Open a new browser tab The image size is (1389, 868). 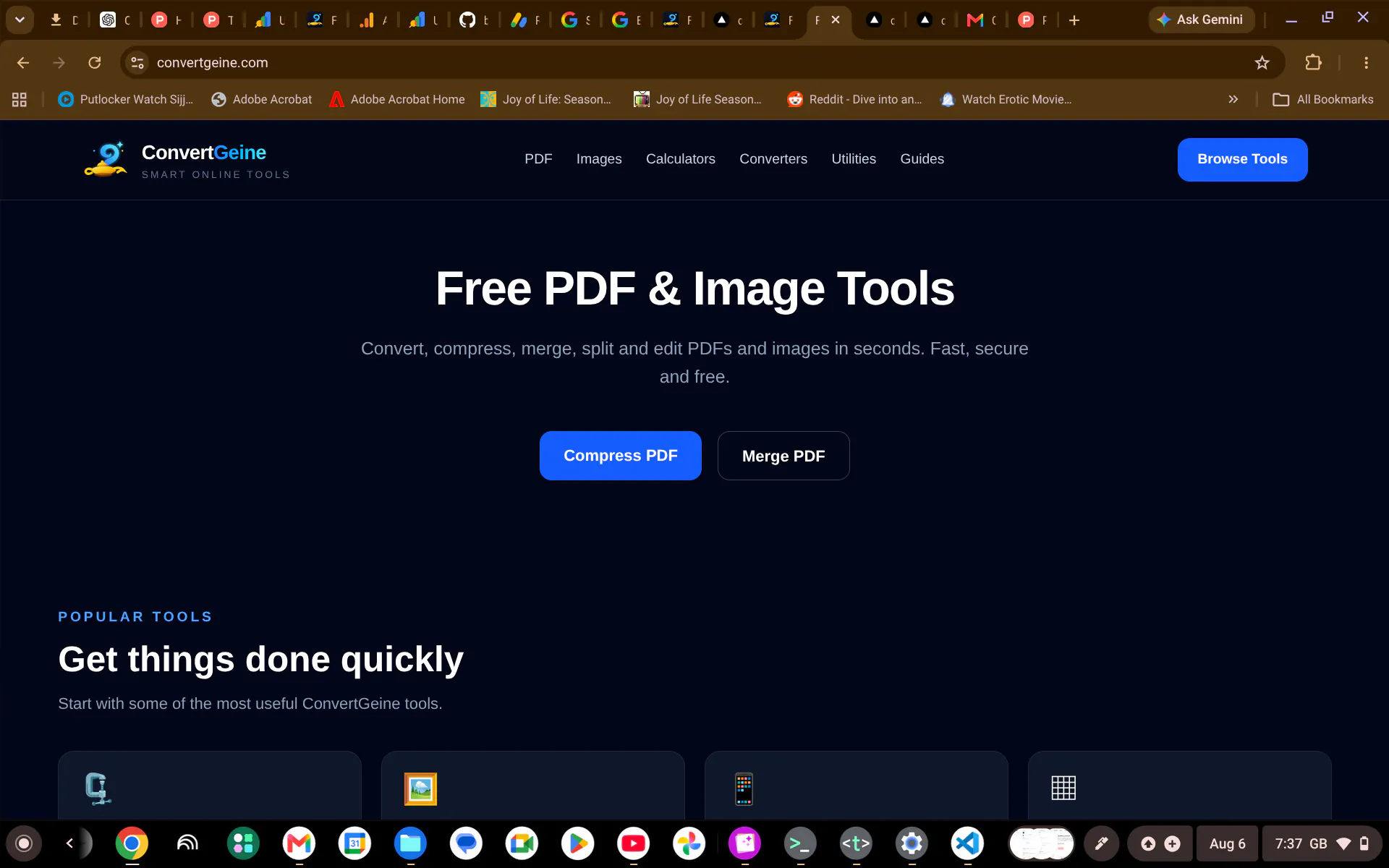pos(1074,20)
